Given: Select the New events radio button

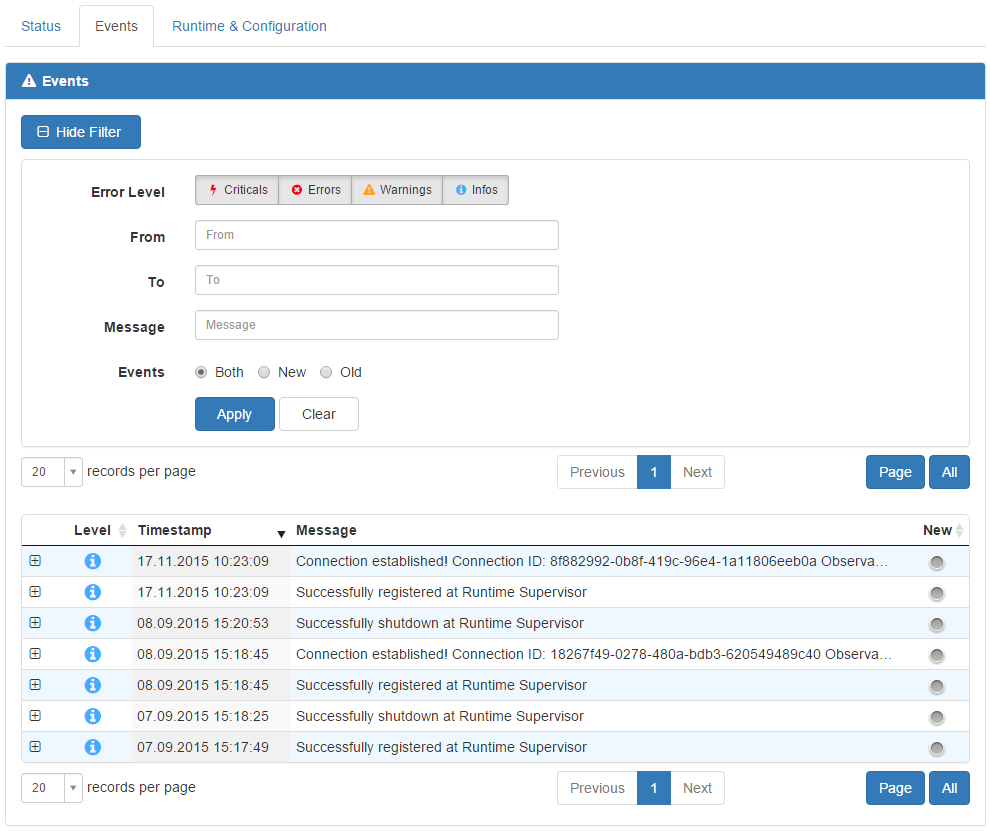Looking at the screenshot, I should point(264,372).
